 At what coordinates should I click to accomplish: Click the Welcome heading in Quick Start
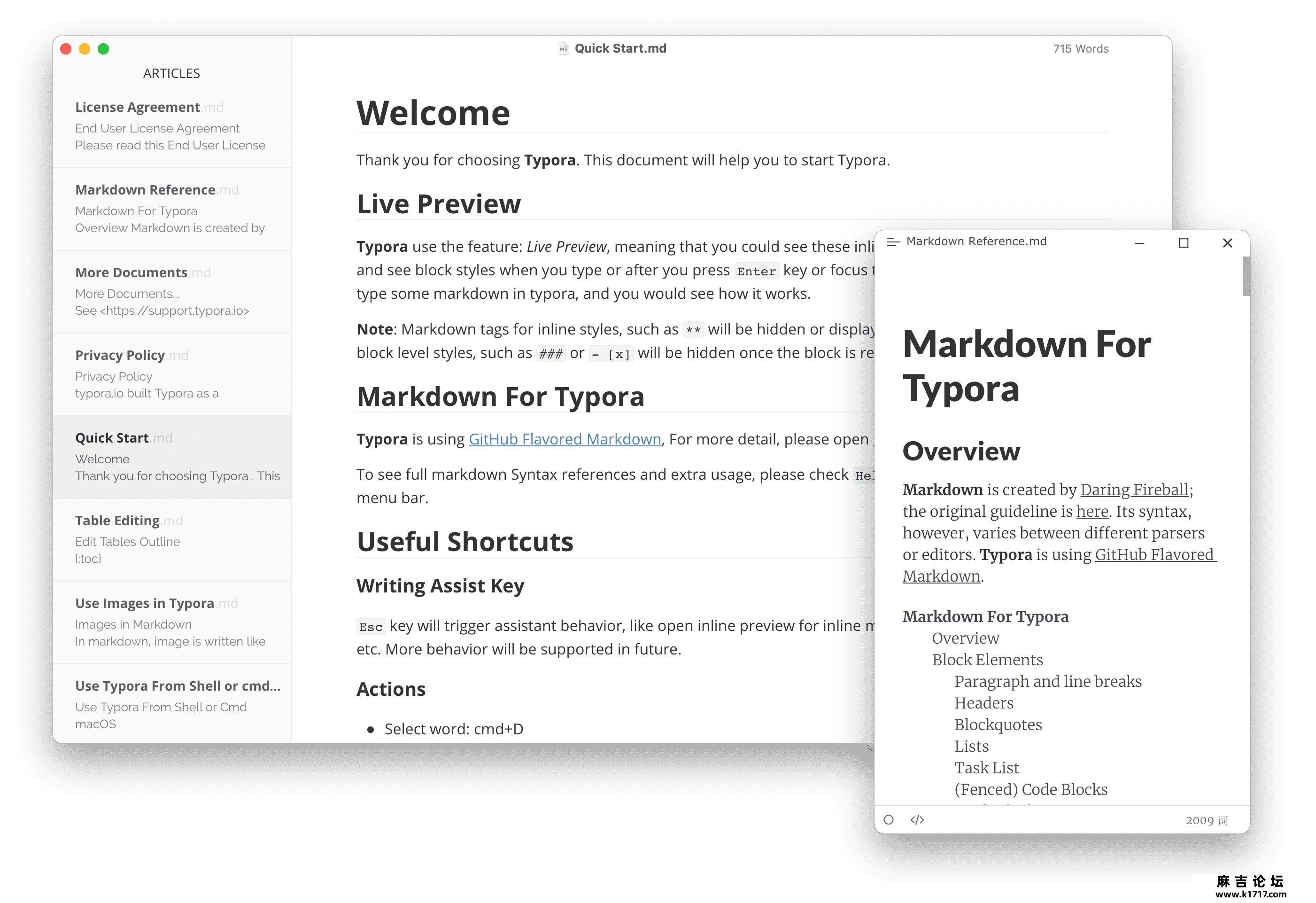[433, 113]
